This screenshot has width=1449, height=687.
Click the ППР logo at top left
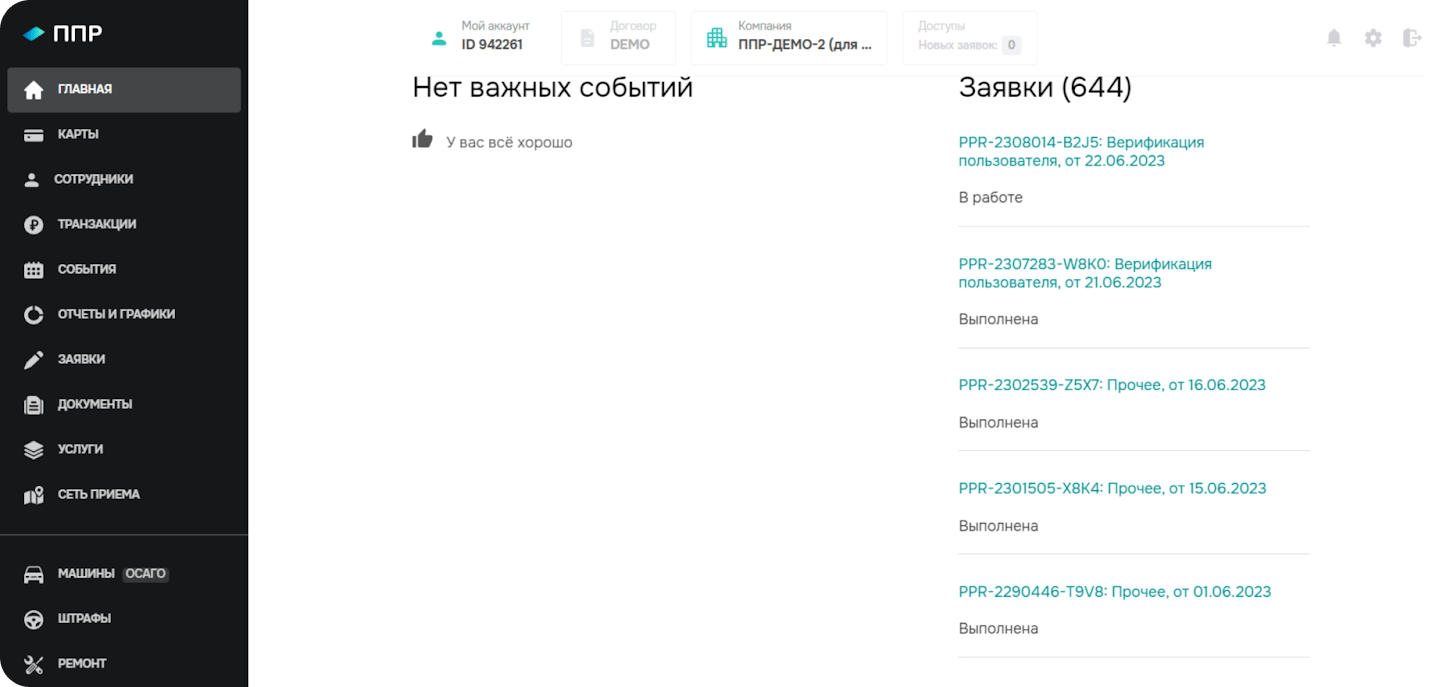tap(65, 32)
